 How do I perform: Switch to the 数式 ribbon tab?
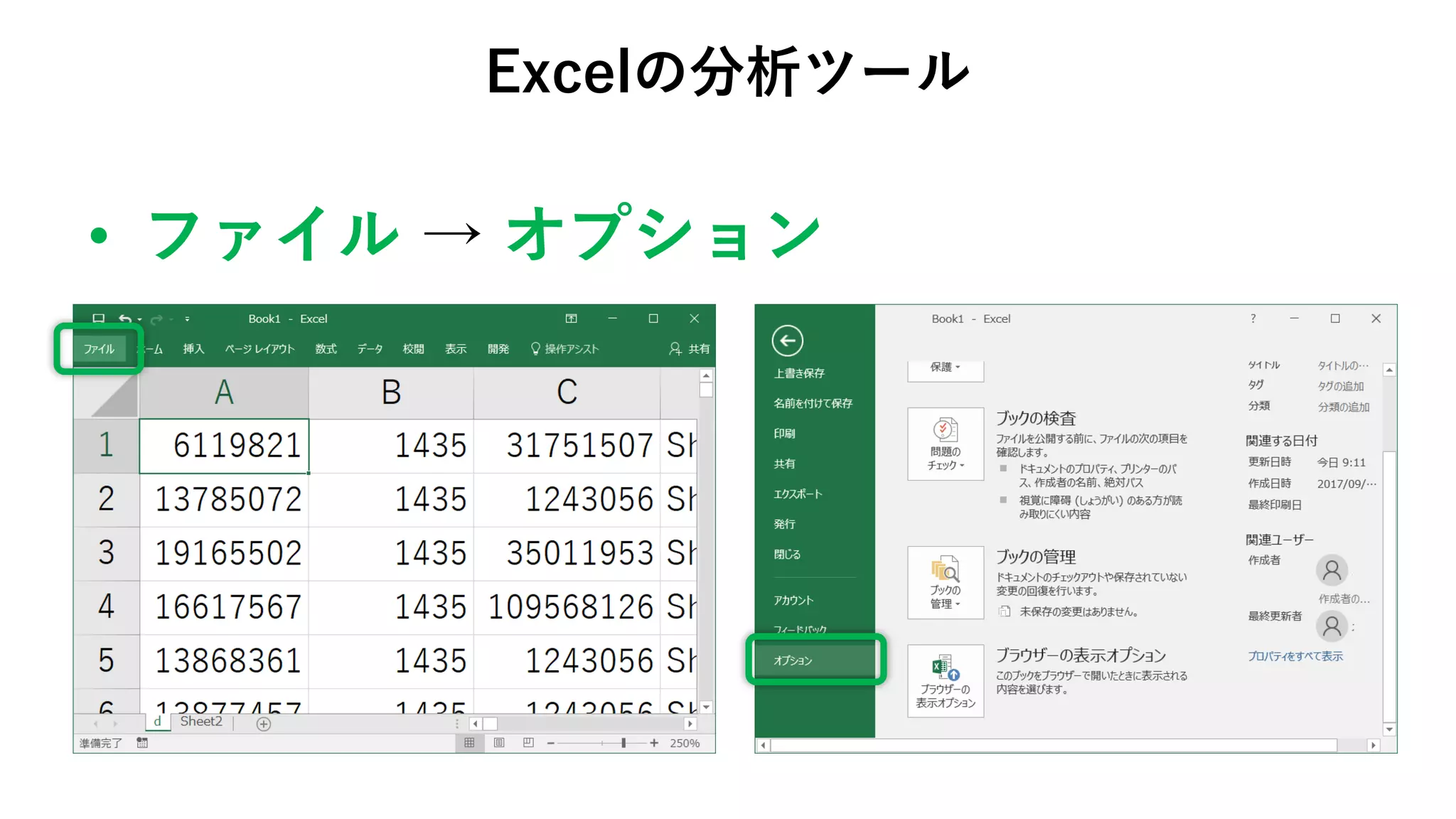326,348
